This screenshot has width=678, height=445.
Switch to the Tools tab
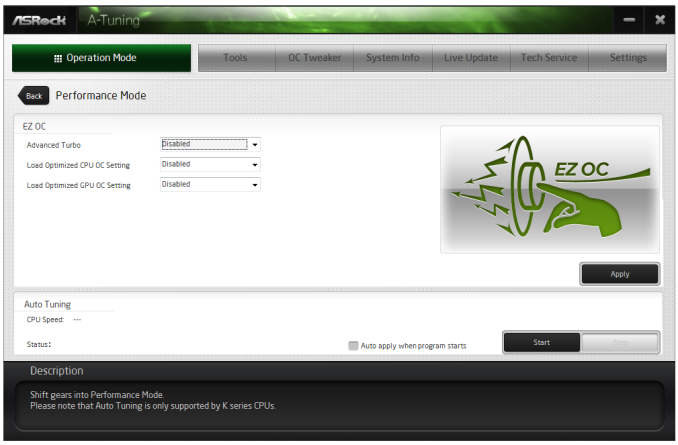pyautogui.click(x=237, y=58)
